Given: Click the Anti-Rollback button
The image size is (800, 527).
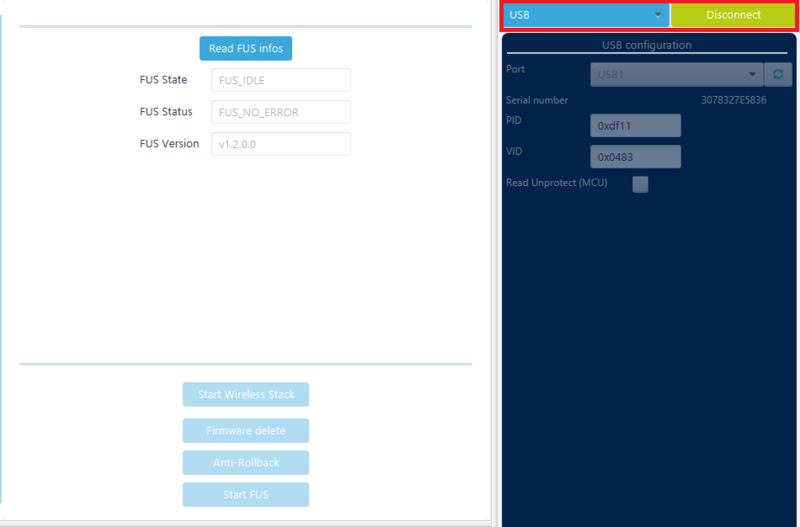Looking at the screenshot, I should 245,463.
